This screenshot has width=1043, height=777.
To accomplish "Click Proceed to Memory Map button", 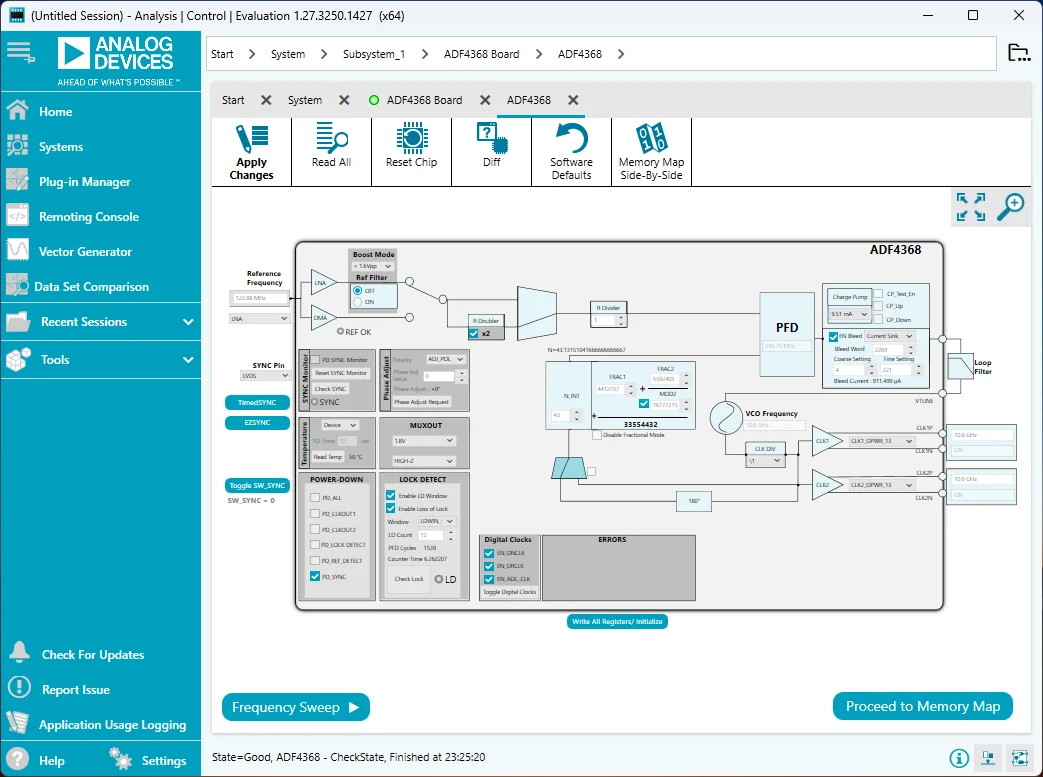I will coord(922,706).
